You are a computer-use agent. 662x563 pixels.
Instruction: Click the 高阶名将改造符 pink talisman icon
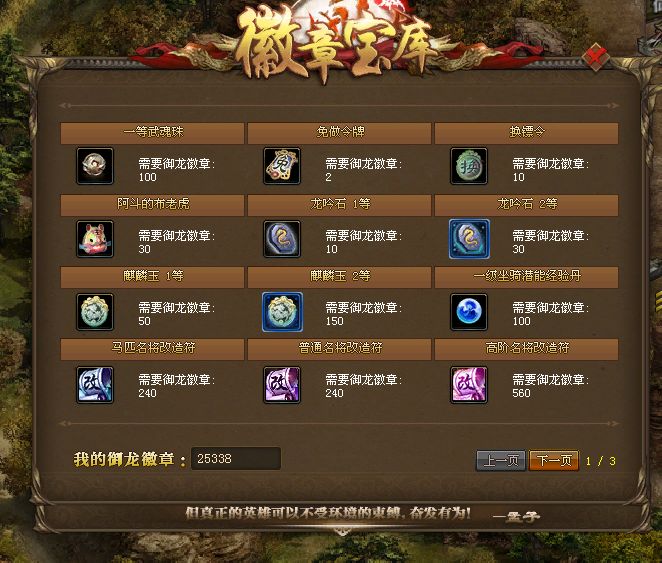(x=469, y=384)
